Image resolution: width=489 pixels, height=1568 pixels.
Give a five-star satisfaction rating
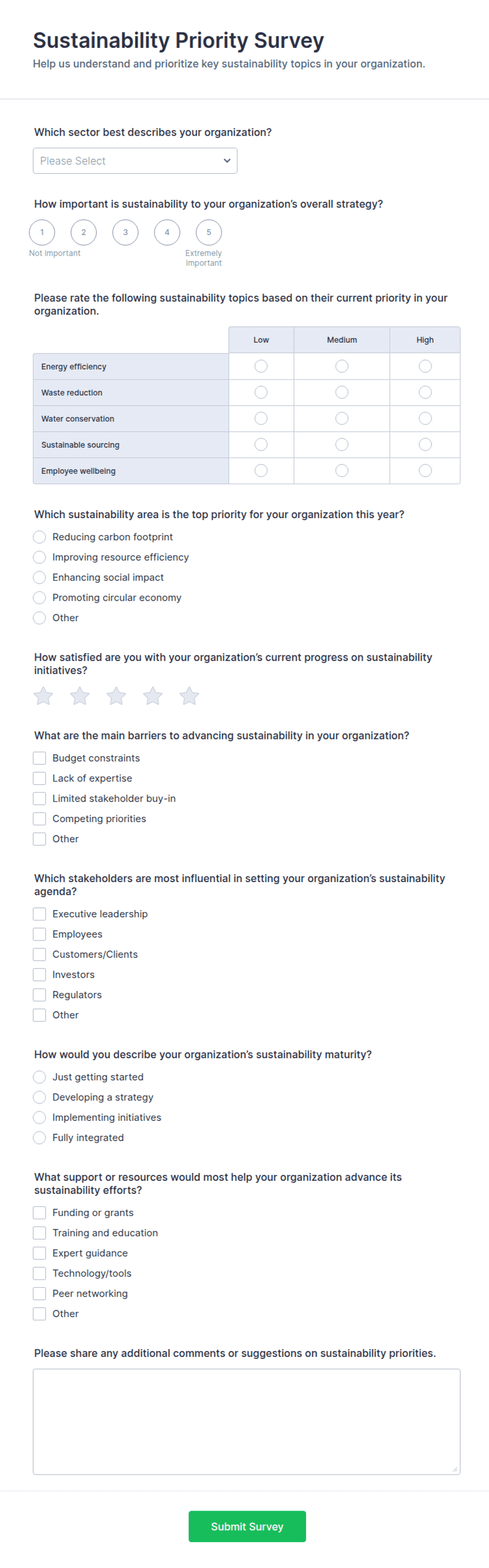[189, 696]
